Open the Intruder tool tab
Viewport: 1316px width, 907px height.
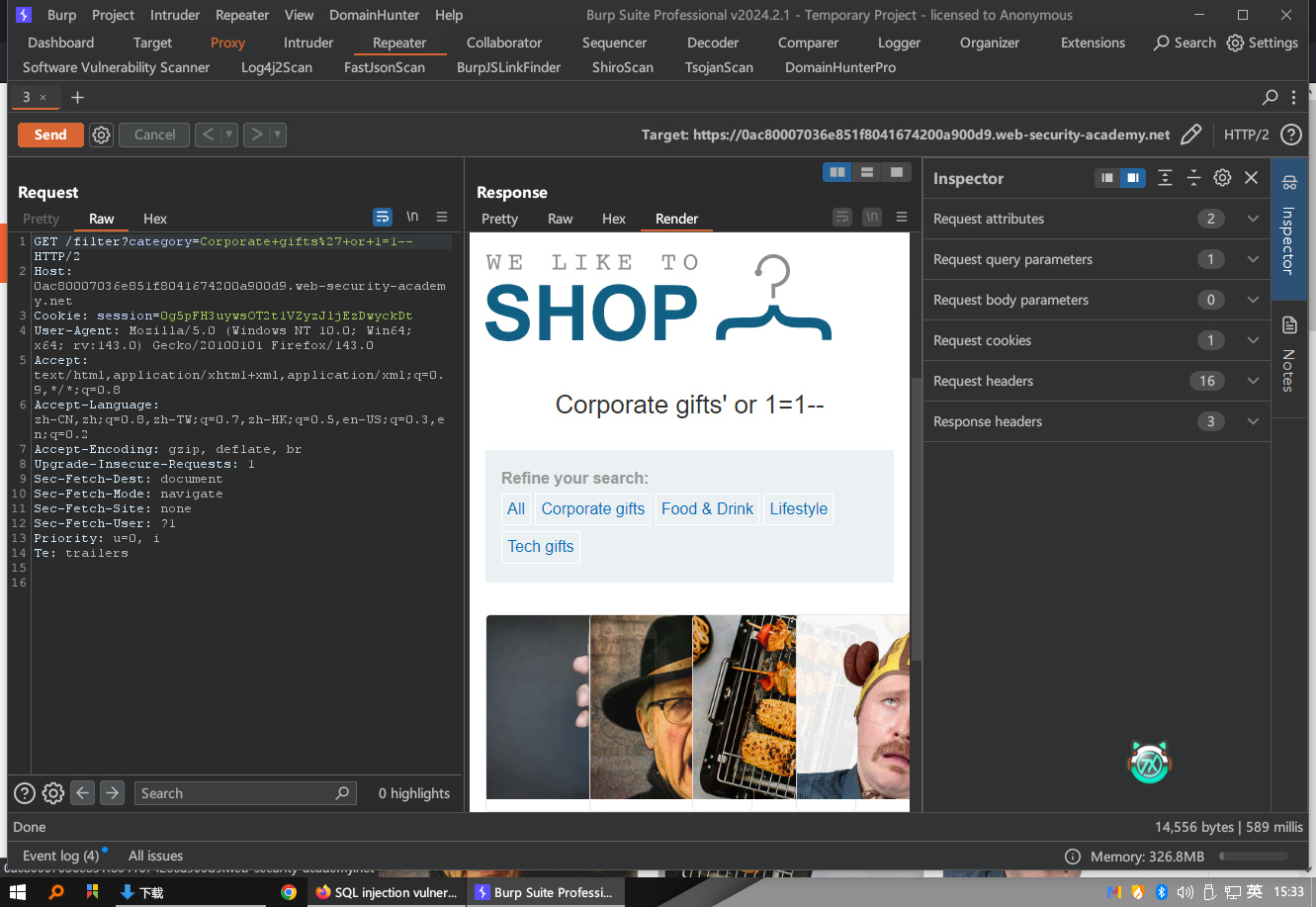[x=308, y=43]
